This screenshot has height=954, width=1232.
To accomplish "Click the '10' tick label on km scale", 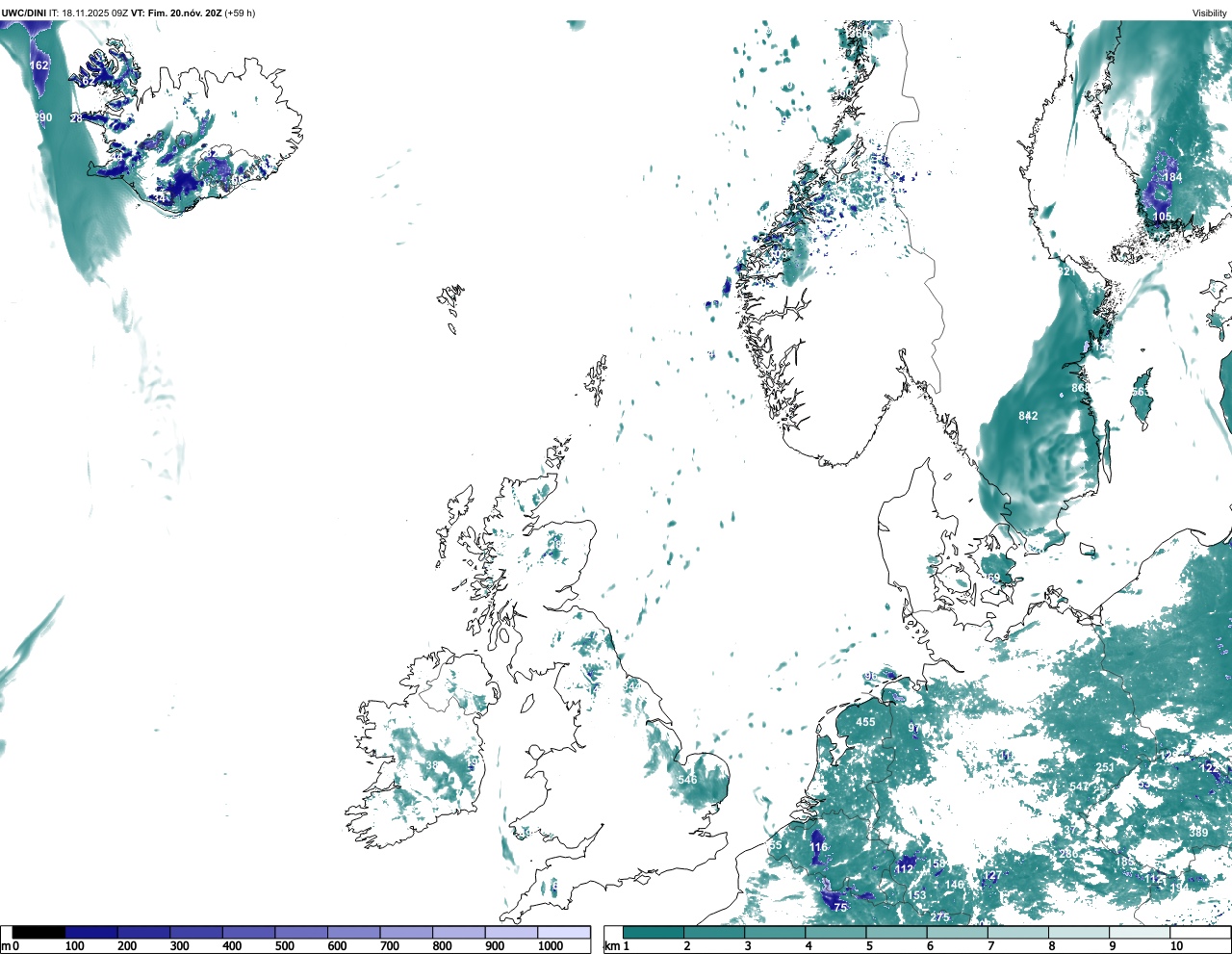I will point(1176,946).
